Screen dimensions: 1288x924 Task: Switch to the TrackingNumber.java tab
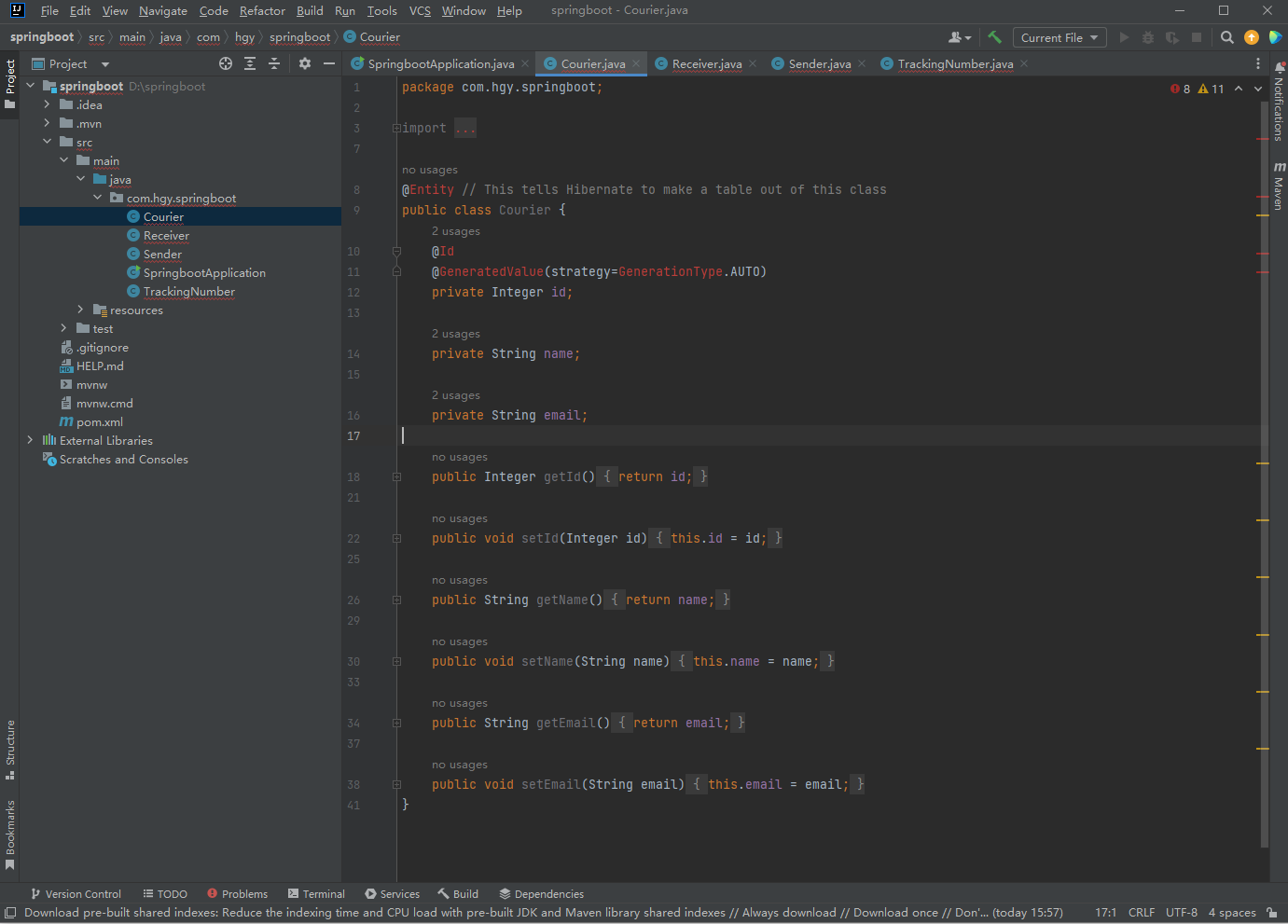[x=954, y=63]
